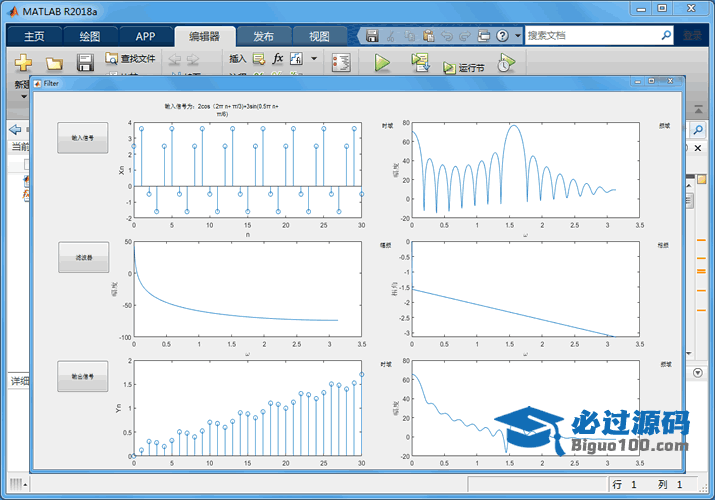This screenshot has height=500, width=715.
Task: Click 滤波器 button in Filter window
Action: pos(84,258)
